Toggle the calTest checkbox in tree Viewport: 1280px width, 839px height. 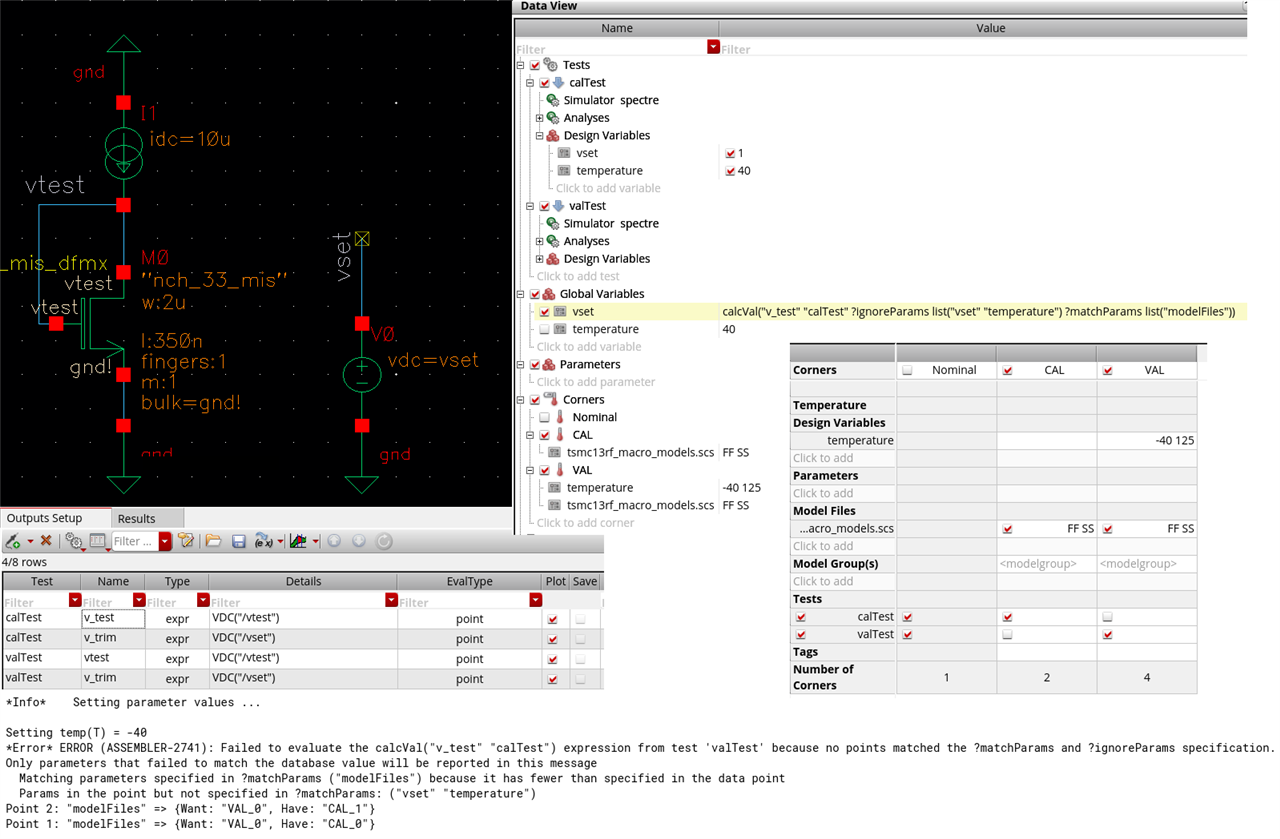click(x=544, y=83)
